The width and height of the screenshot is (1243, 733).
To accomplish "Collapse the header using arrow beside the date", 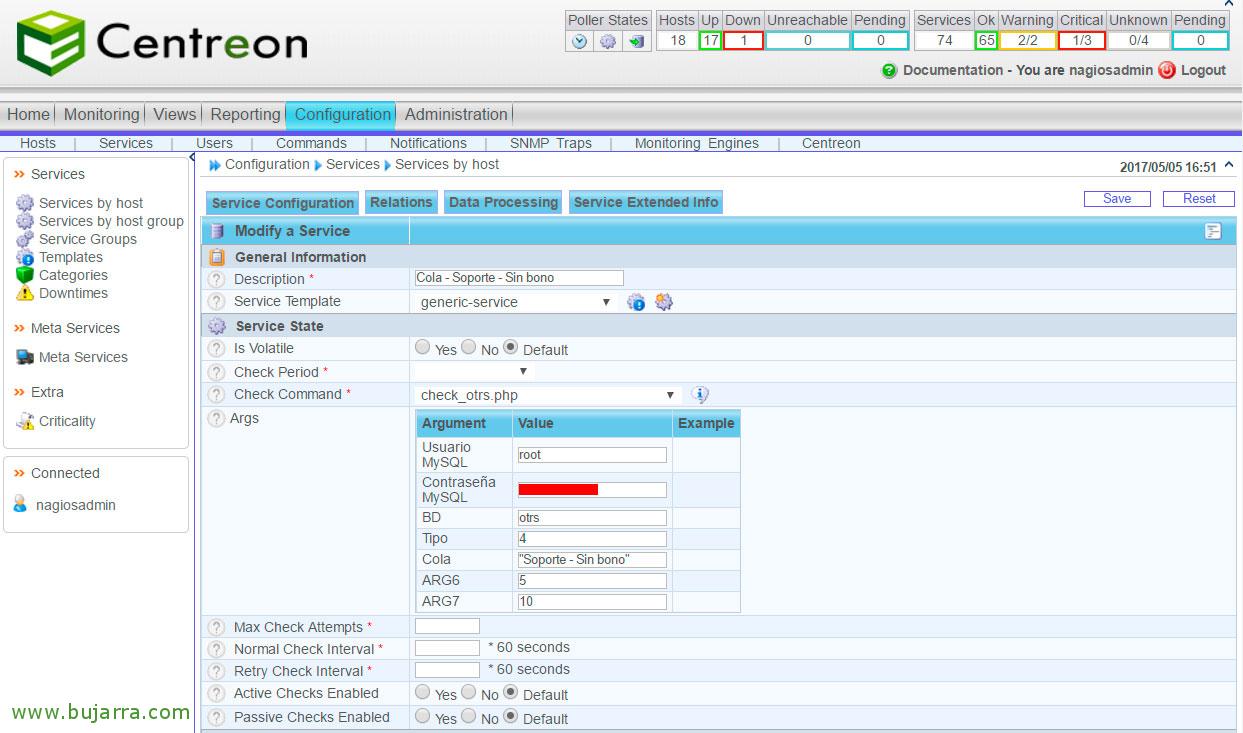I will (1229, 166).
